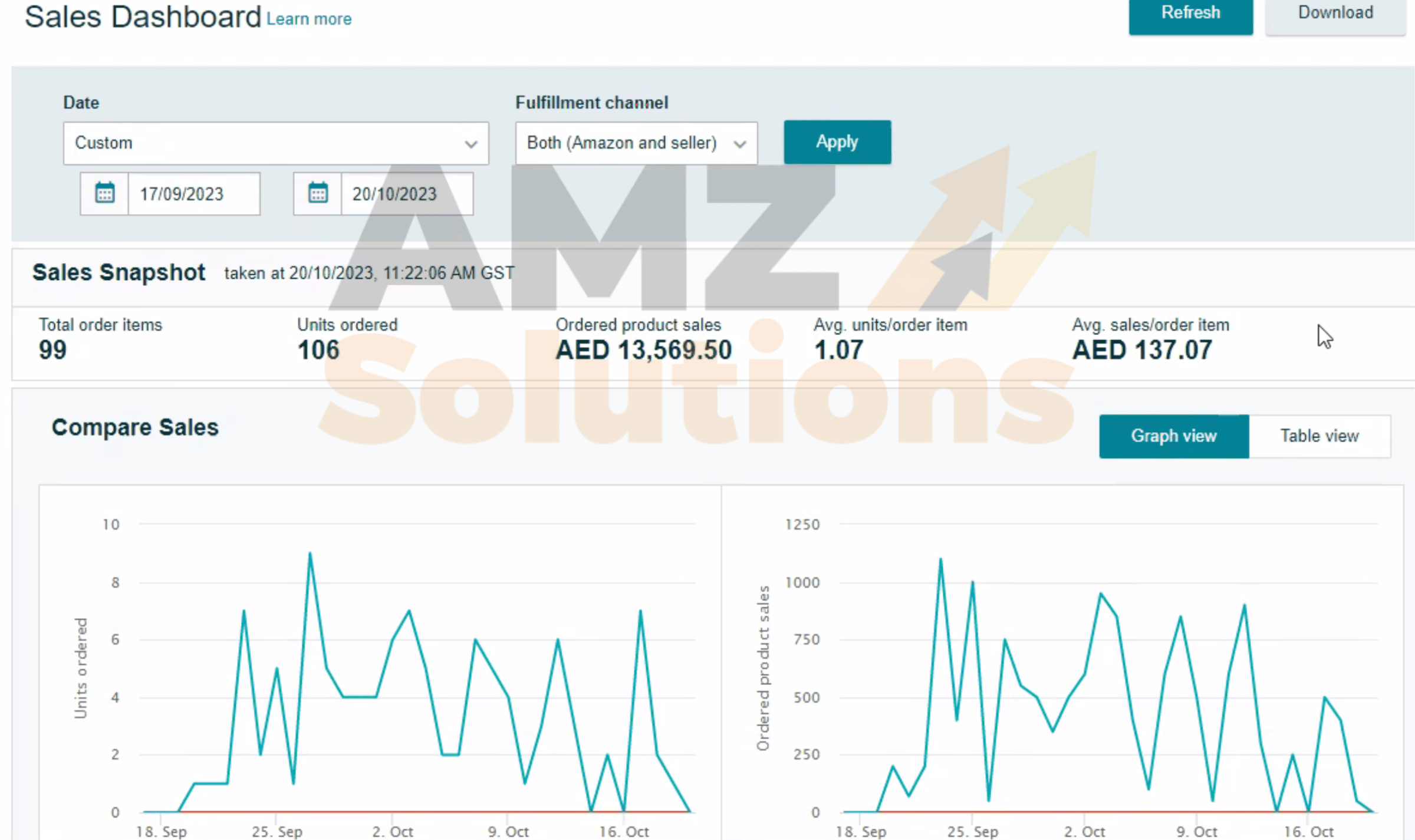Click the Avg. sales/order item AED 137.07 value
The width and height of the screenshot is (1415, 840).
pos(1141,350)
